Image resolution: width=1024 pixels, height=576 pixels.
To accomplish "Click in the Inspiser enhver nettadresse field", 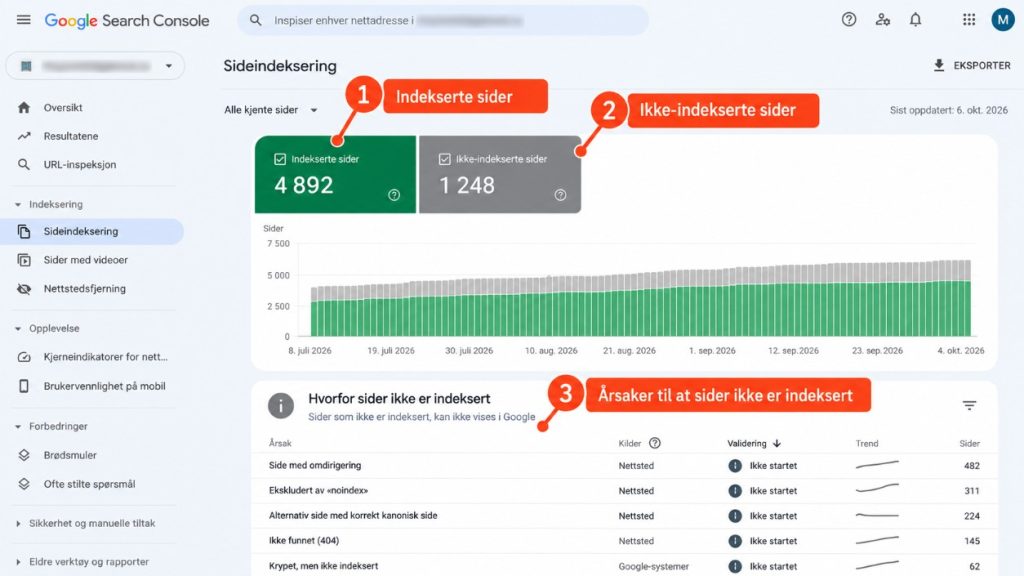I will click(443, 20).
